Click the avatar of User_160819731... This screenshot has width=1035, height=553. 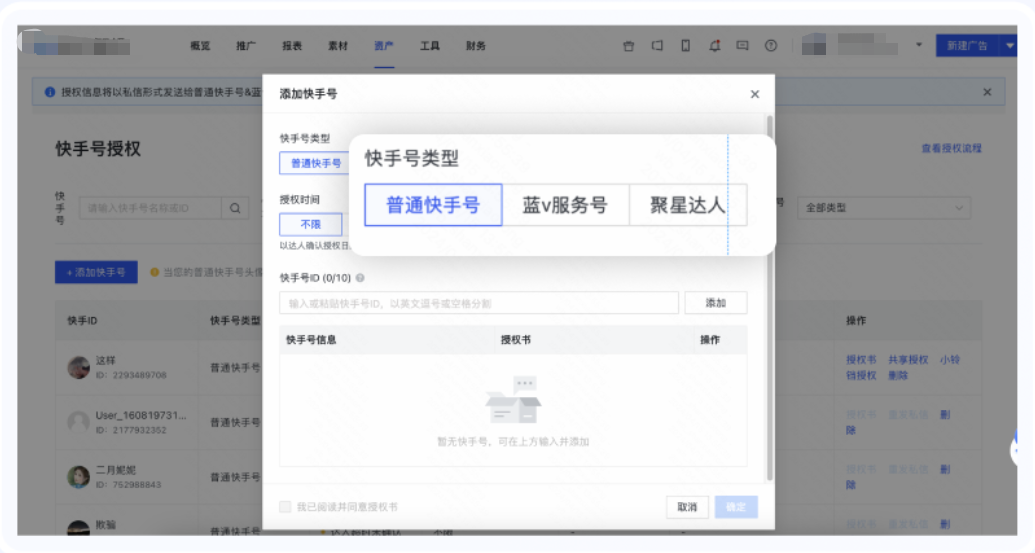[x=79, y=422]
